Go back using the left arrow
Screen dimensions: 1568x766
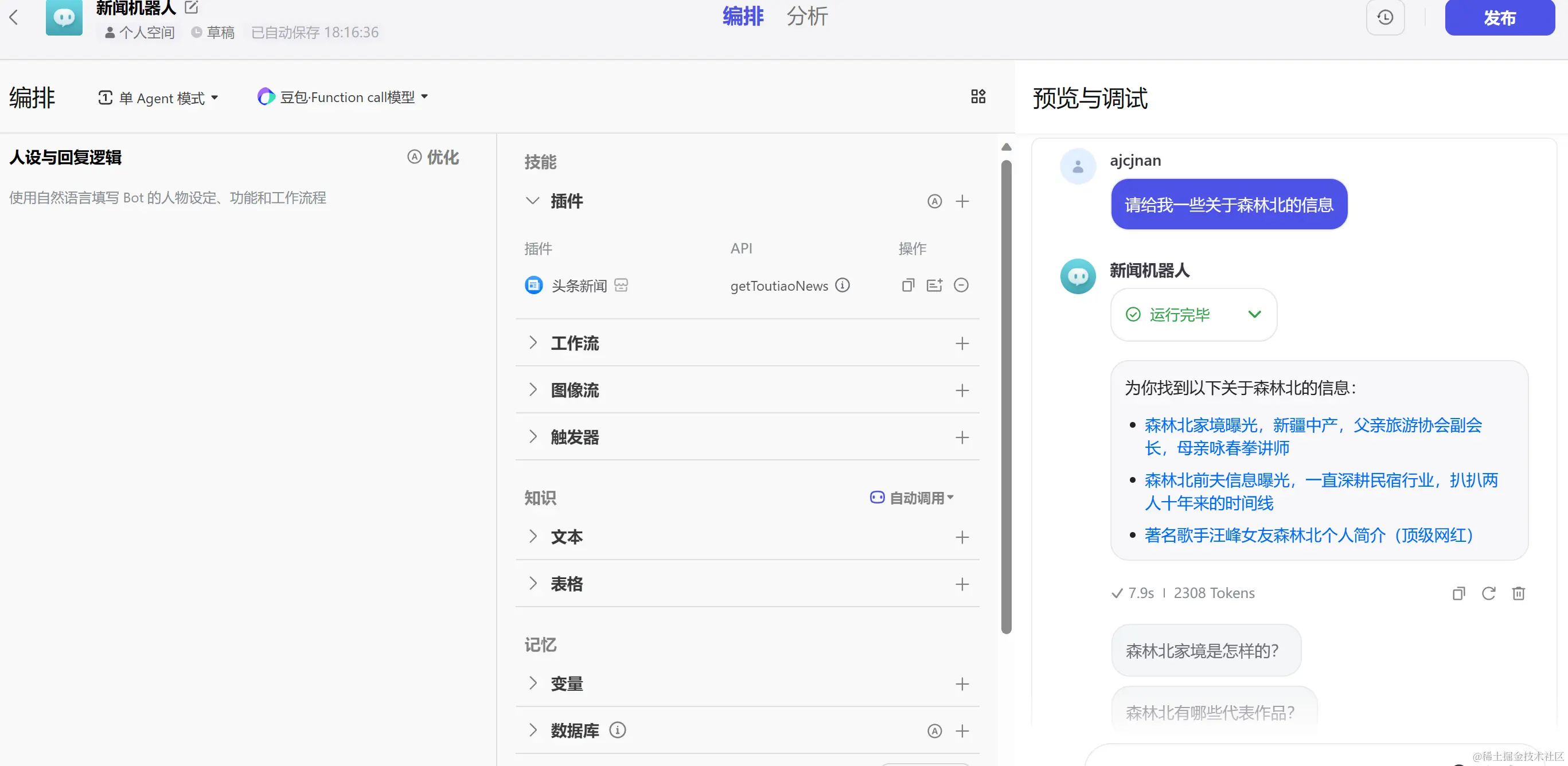click(x=14, y=17)
